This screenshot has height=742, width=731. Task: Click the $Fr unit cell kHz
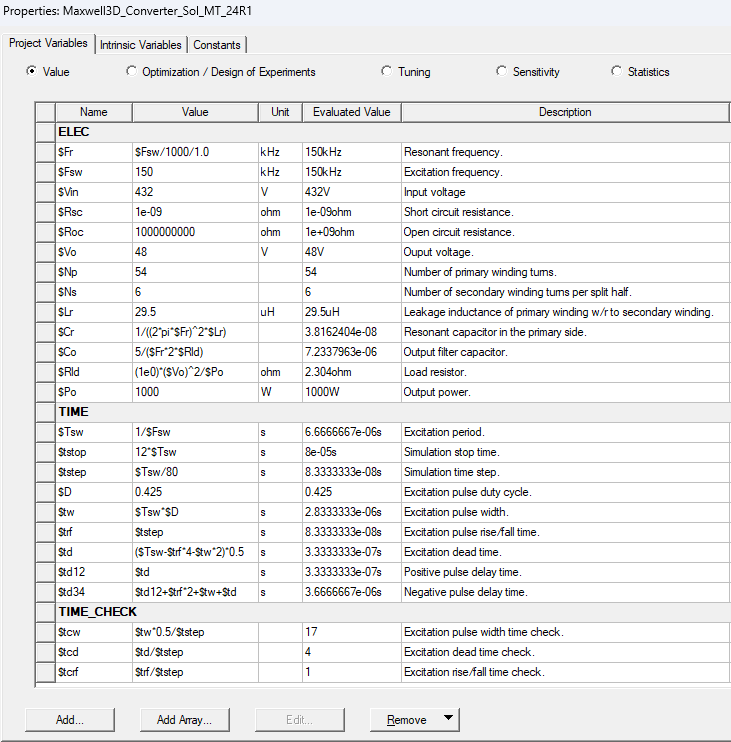pos(280,152)
